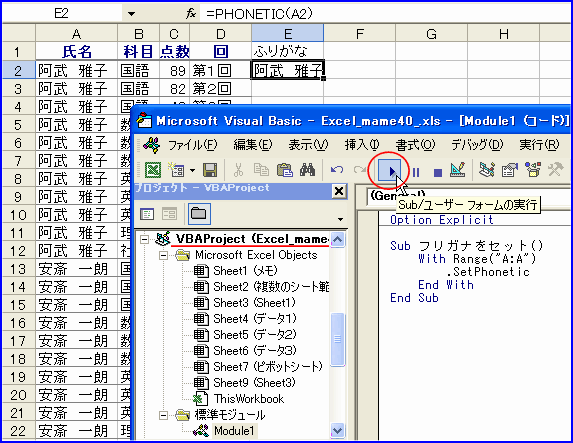Screen dimensions: 573x443
Task: Open the Toolbox hammer-and-wrench icon
Action: pos(556,170)
